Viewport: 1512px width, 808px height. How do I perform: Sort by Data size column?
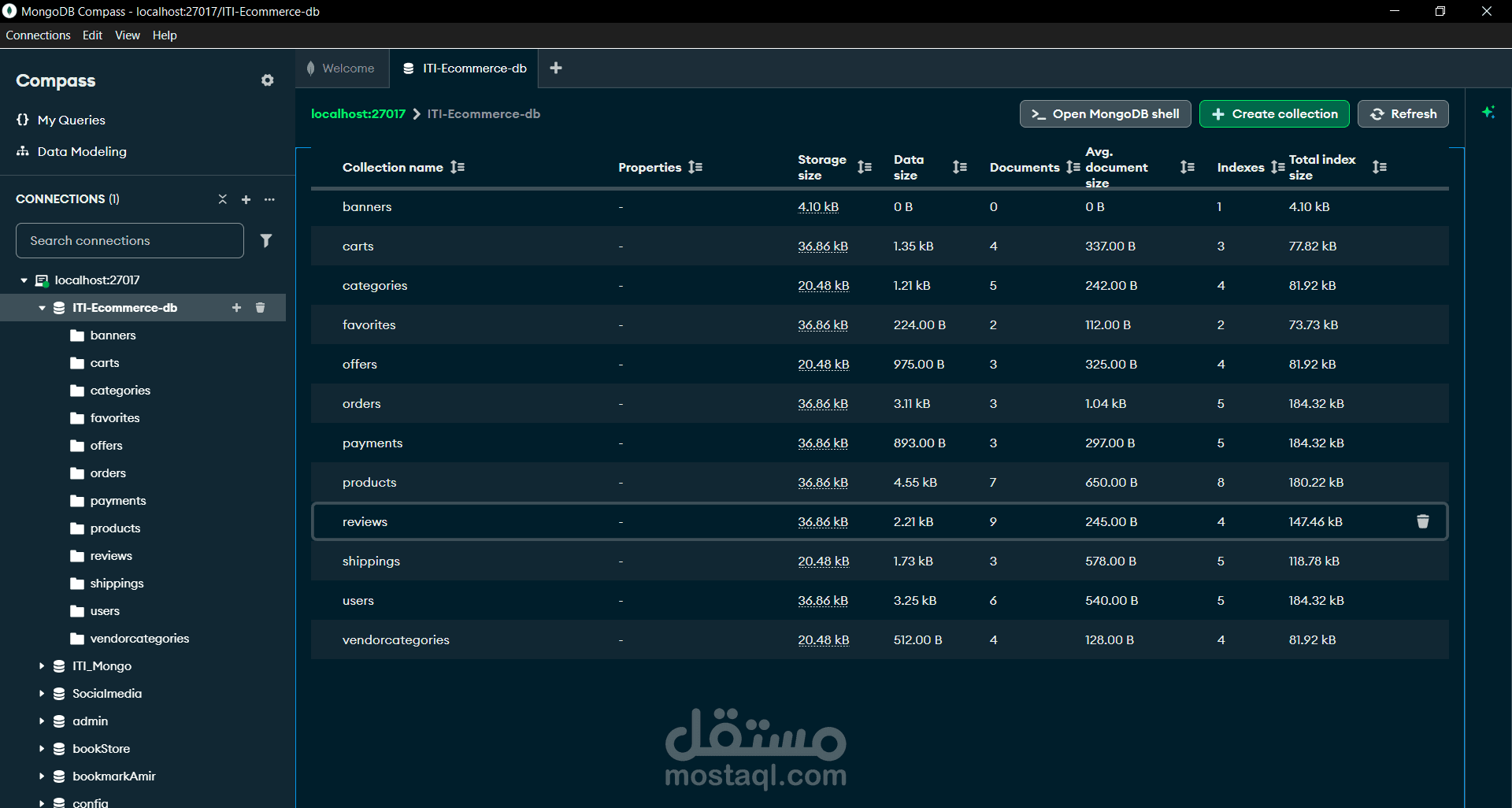tap(960, 167)
